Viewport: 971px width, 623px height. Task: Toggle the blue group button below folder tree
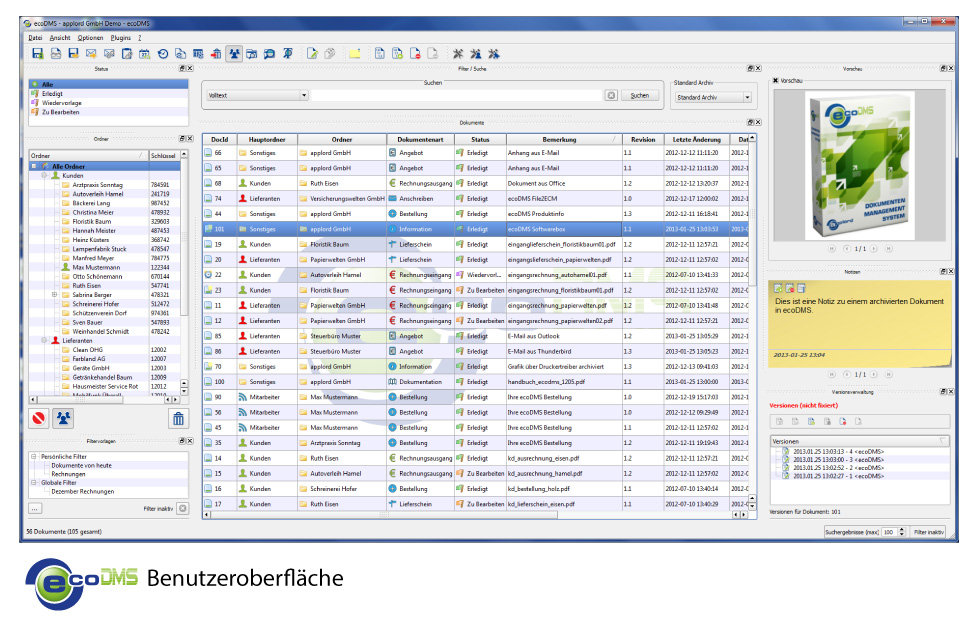[x=63, y=419]
